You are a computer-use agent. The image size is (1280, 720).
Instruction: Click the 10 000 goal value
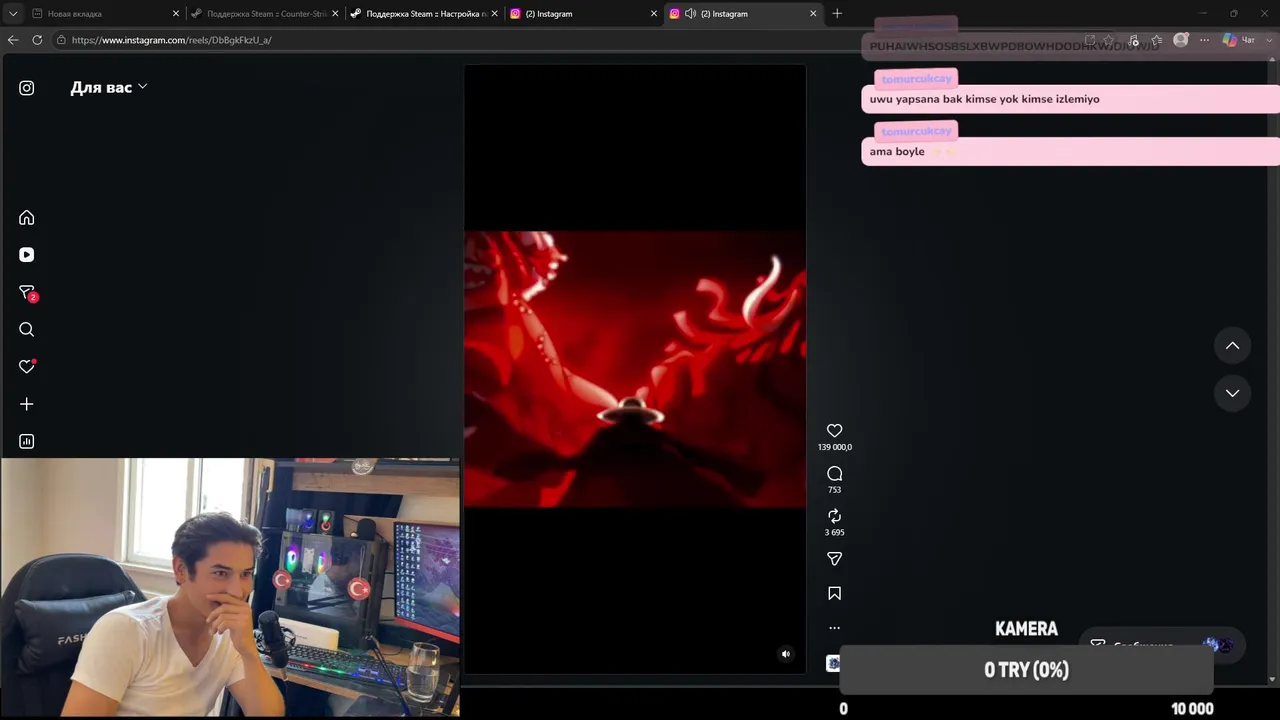point(1192,709)
